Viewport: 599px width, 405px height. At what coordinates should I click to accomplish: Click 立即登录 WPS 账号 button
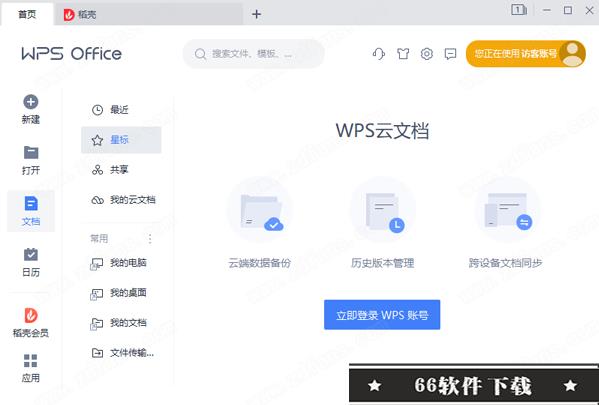[382, 315]
